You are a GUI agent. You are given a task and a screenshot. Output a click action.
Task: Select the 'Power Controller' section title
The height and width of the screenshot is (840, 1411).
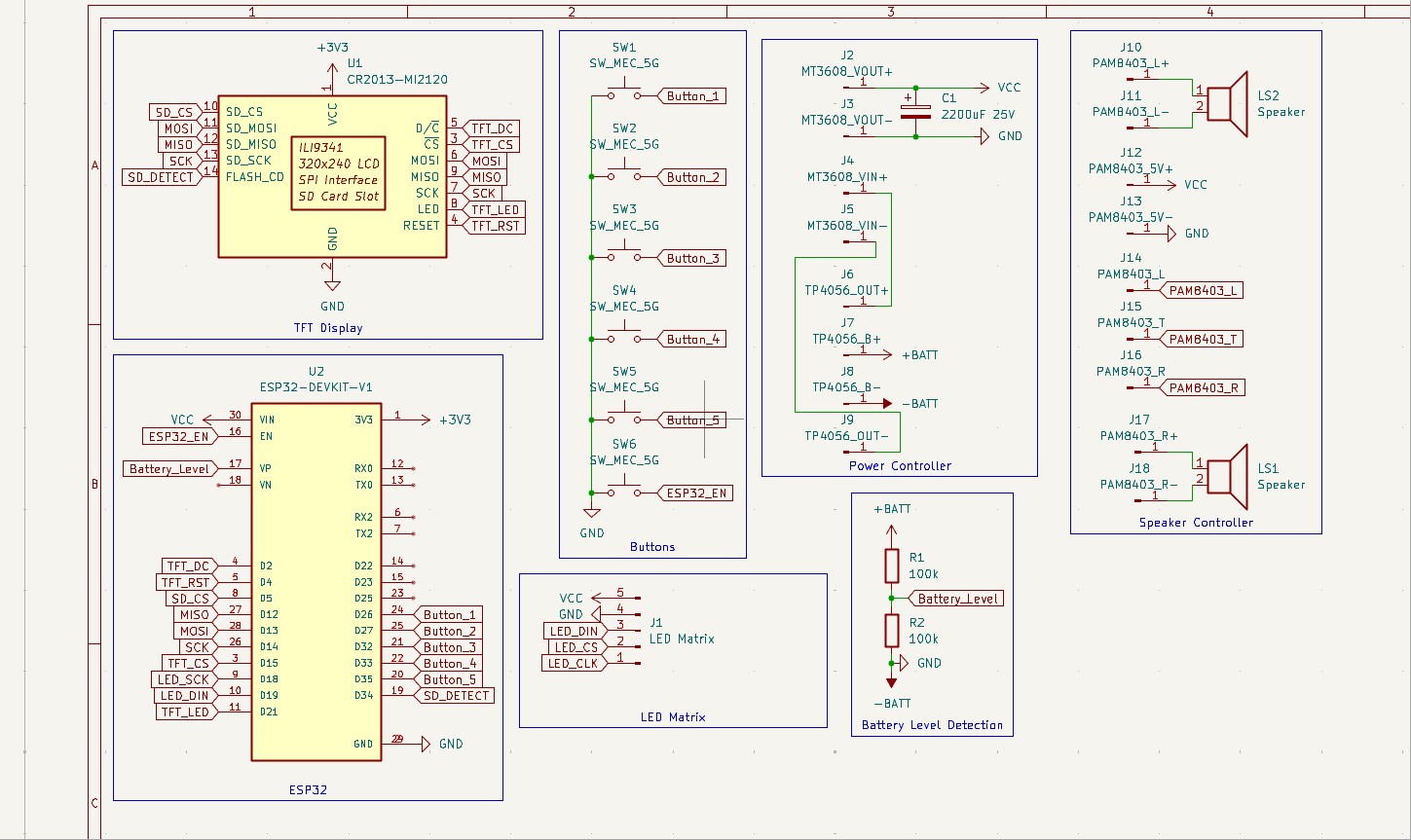tap(900, 465)
